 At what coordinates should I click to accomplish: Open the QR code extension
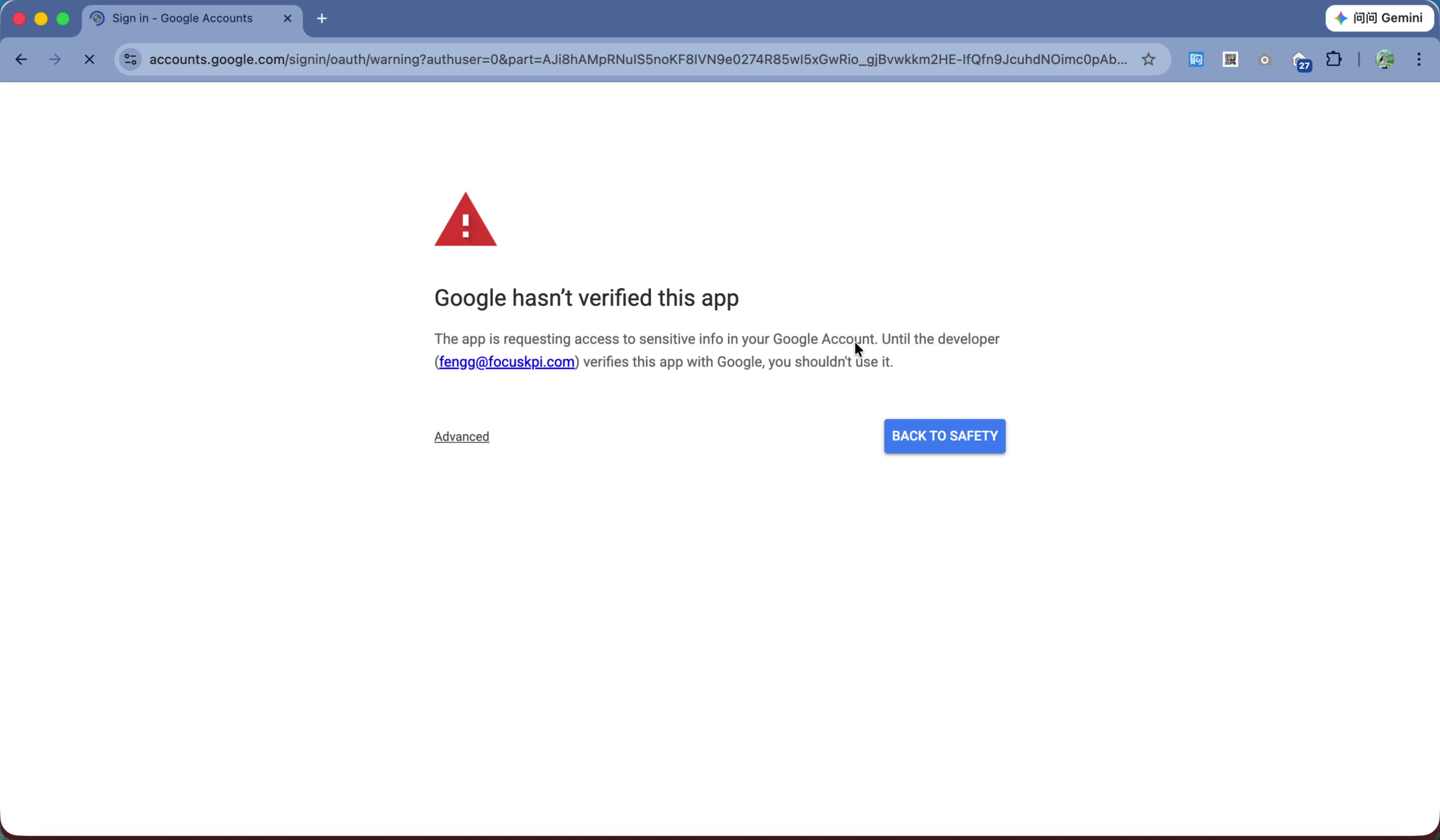click(1230, 60)
